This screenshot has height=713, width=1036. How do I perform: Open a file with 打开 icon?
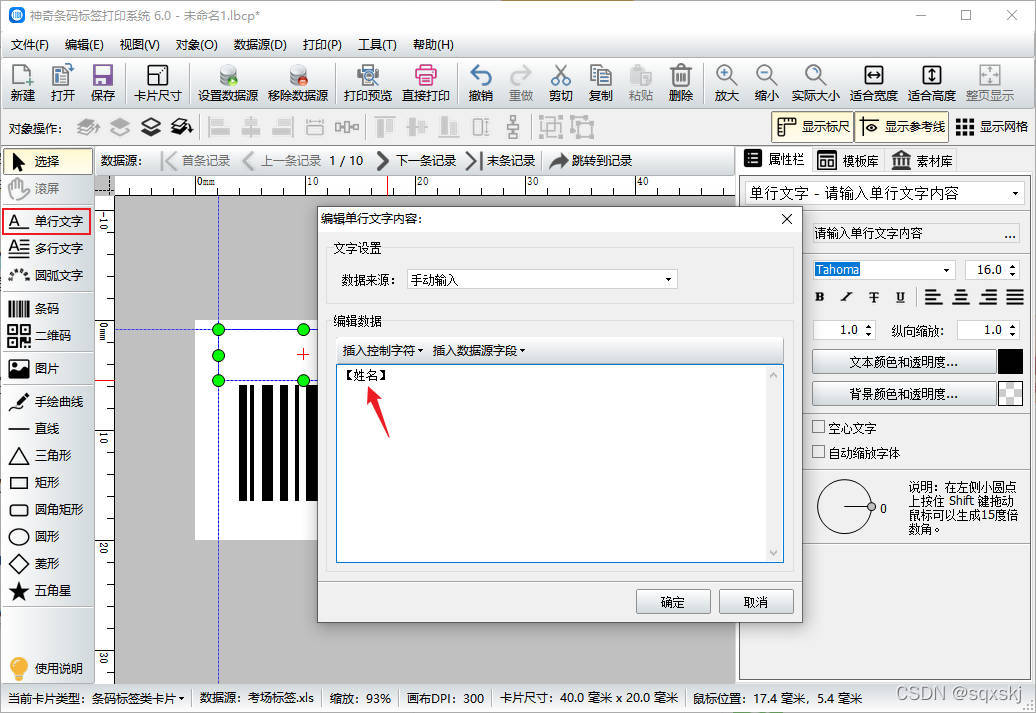63,83
